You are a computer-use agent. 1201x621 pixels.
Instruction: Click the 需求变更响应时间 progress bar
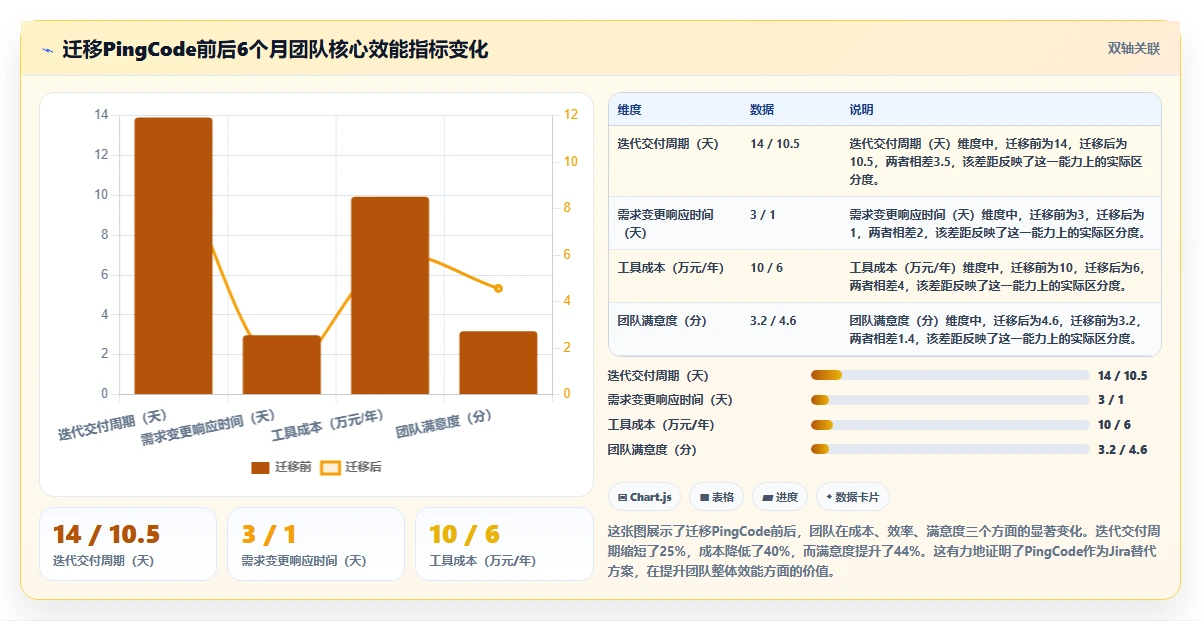coord(950,400)
